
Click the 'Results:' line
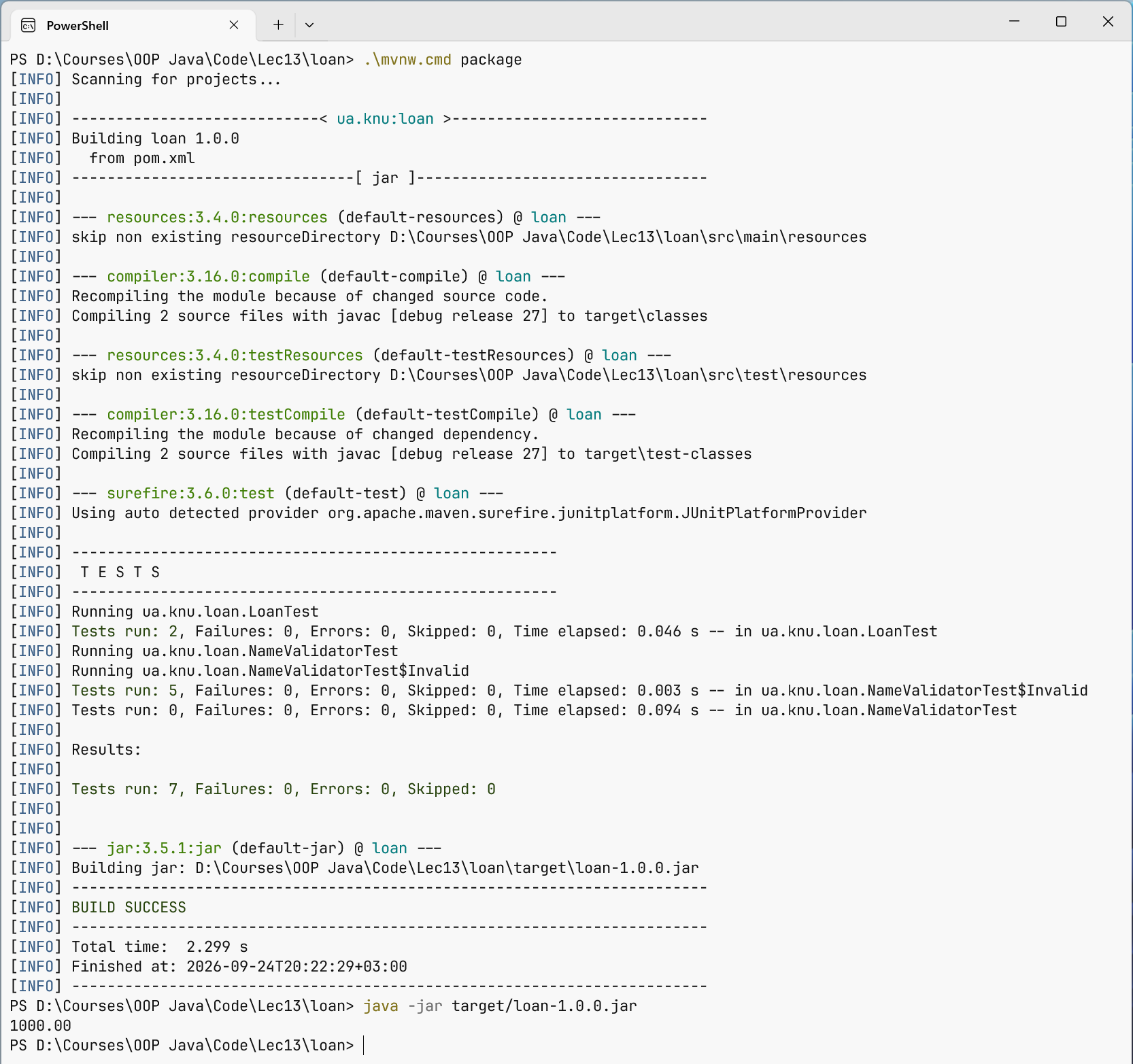pos(106,750)
